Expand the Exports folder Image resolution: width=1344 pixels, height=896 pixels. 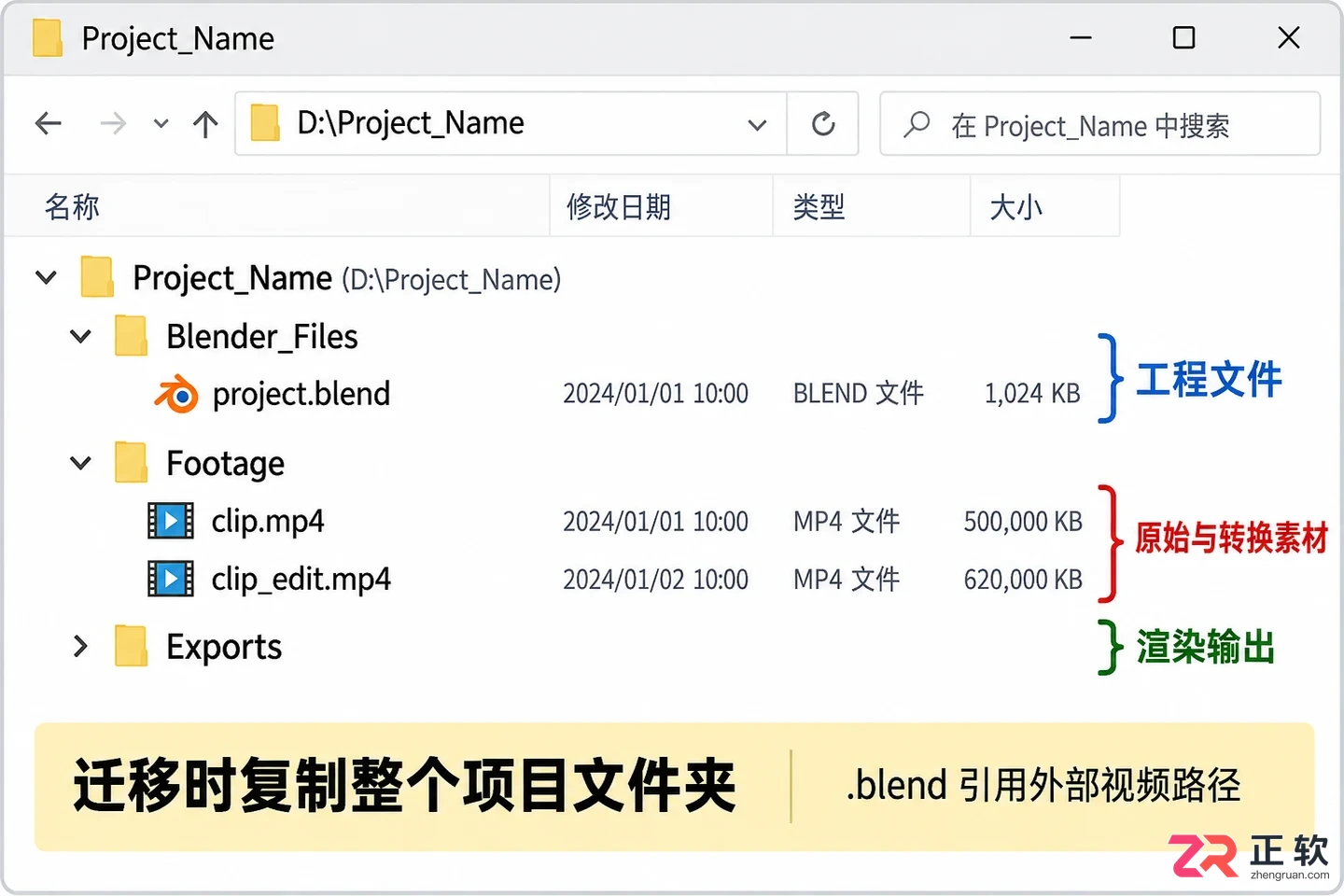pyautogui.click(x=80, y=646)
